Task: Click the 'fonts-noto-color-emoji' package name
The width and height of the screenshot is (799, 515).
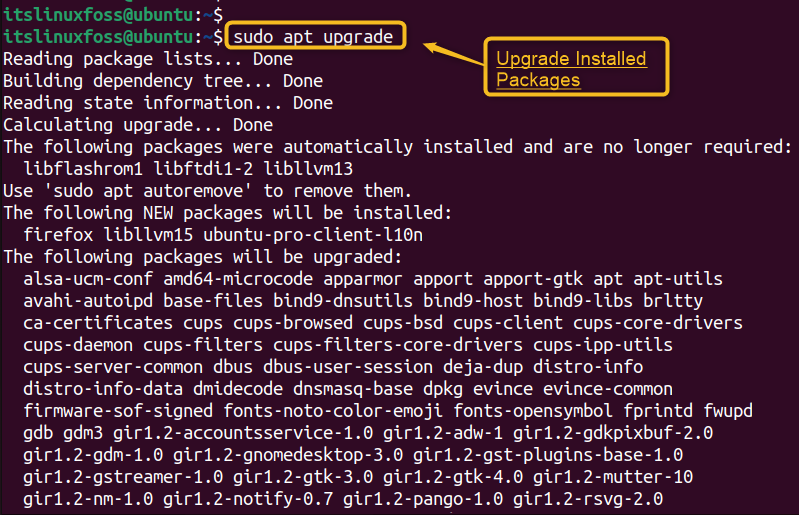Action: tap(333, 411)
